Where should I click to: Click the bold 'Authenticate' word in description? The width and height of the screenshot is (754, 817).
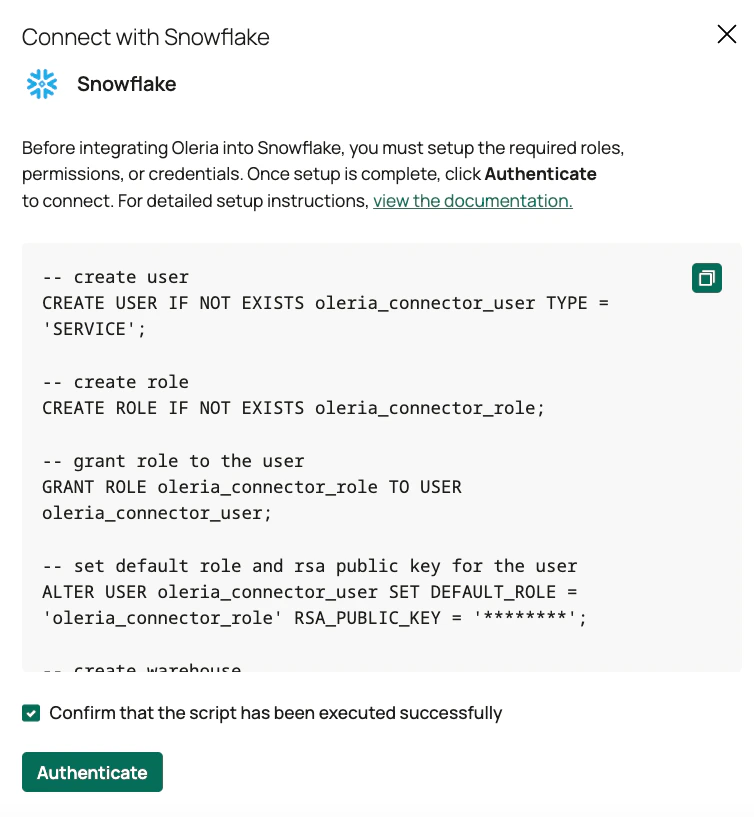click(x=540, y=174)
